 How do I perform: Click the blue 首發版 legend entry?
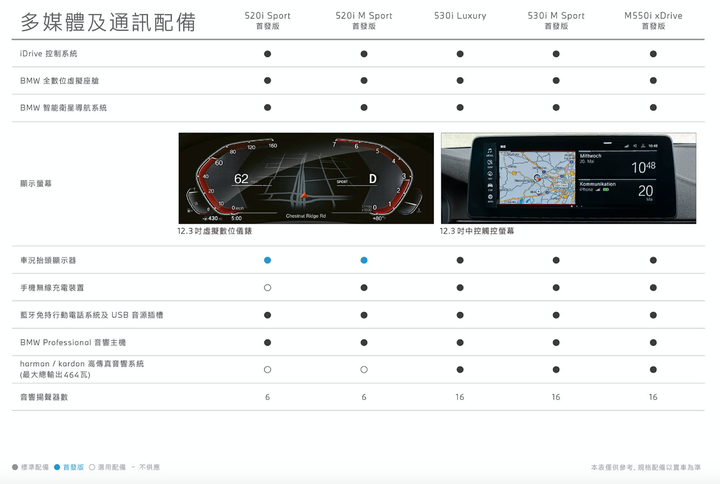pyautogui.click(x=69, y=467)
